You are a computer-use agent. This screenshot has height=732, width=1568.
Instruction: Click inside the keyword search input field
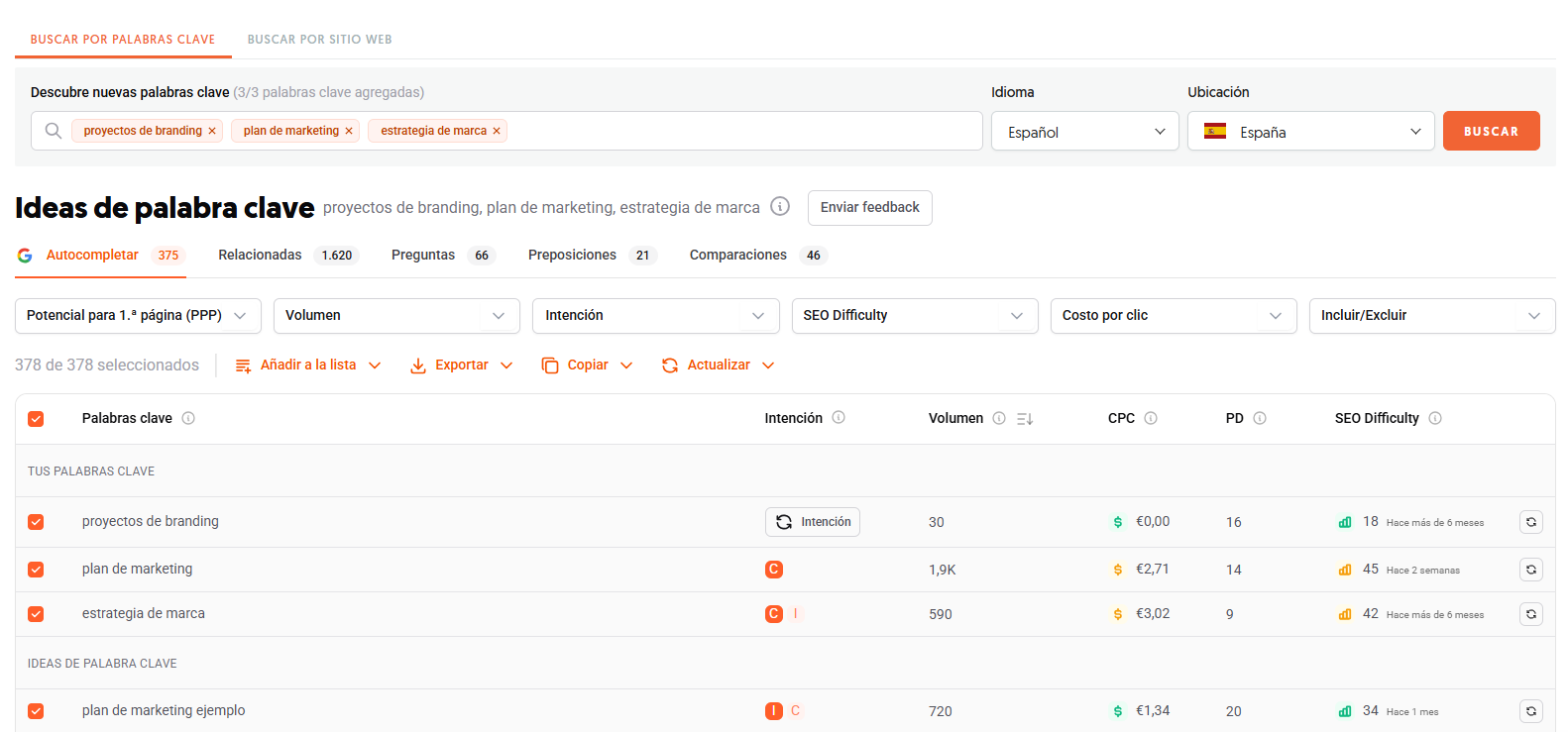[x=743, y=131]
